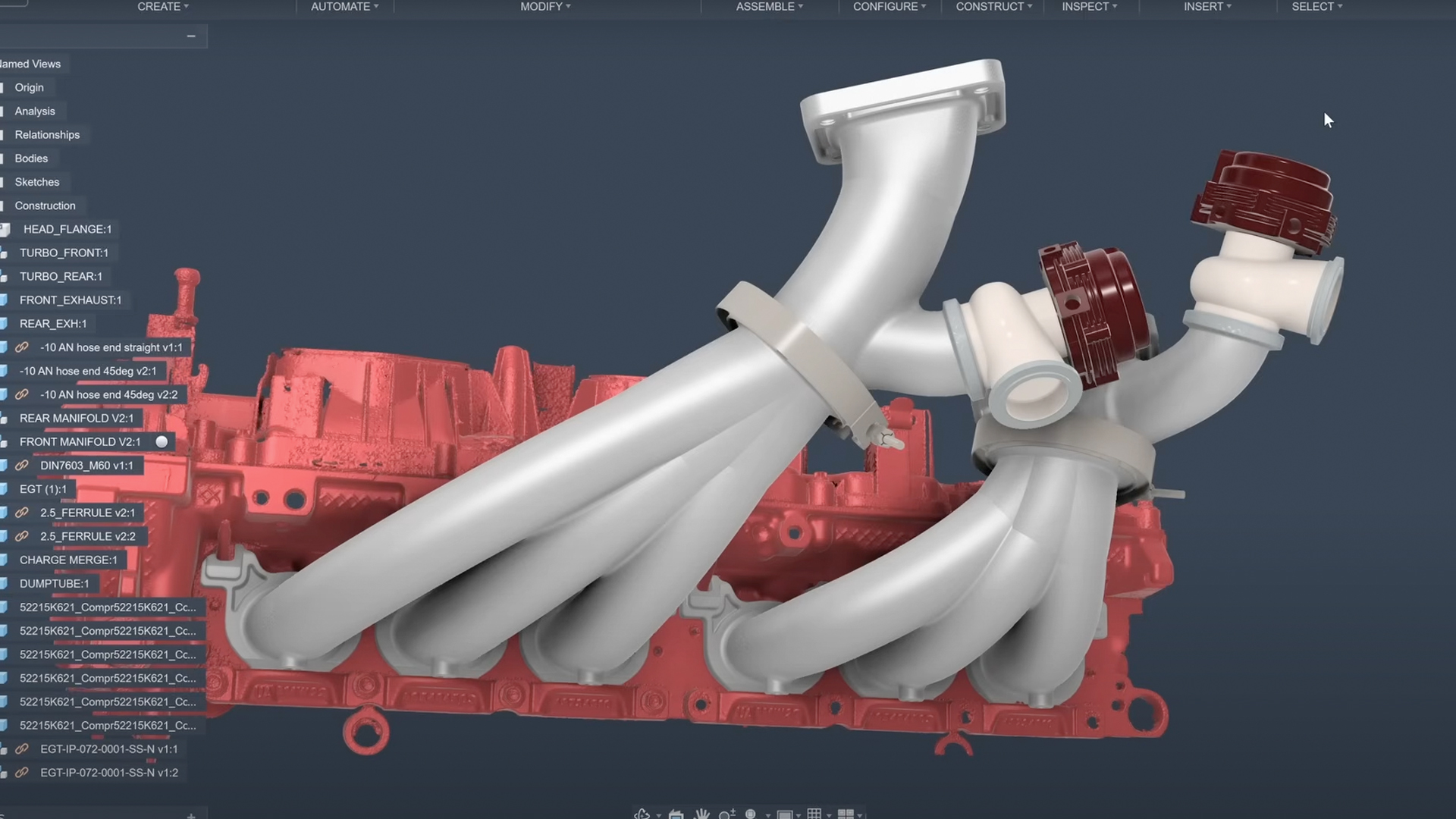Click the DUMPTUBE:1 component entry
The image size is (1456, 819).
click(x=54, y=583)
